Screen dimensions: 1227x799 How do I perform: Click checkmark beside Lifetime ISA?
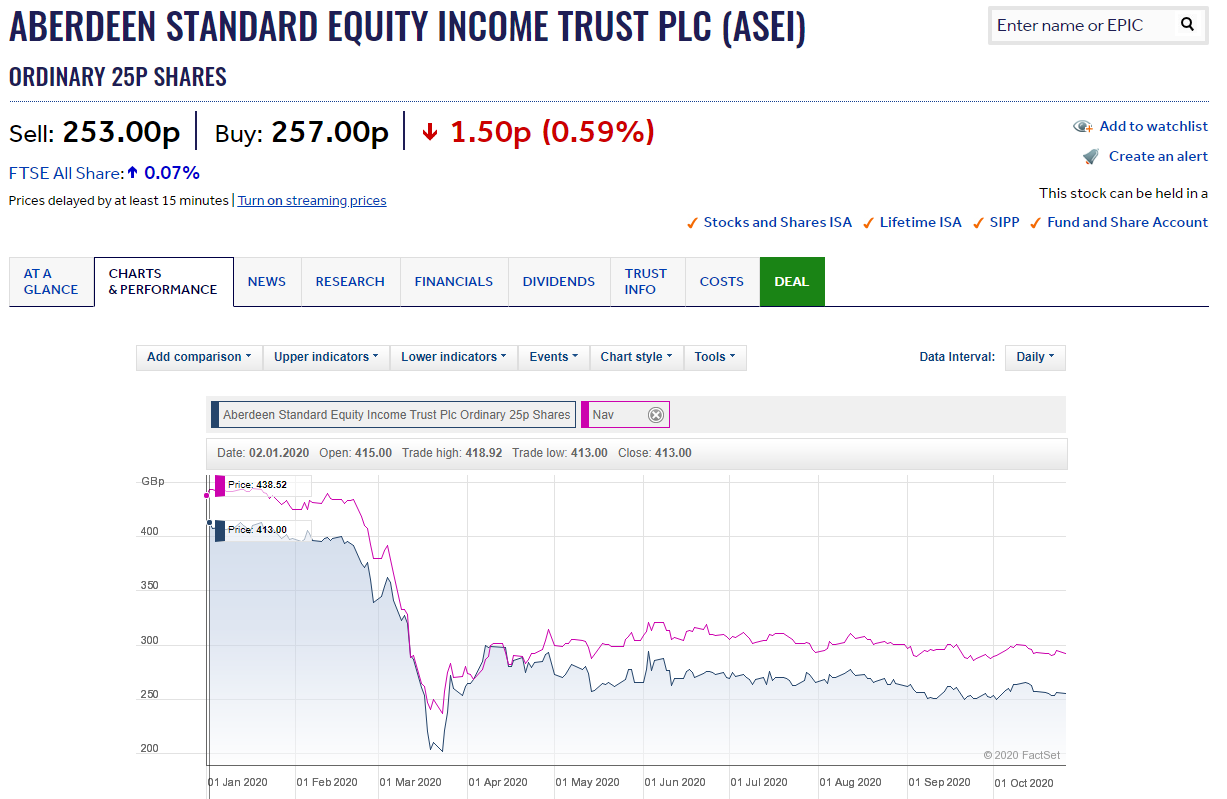[x=868, y=223]
